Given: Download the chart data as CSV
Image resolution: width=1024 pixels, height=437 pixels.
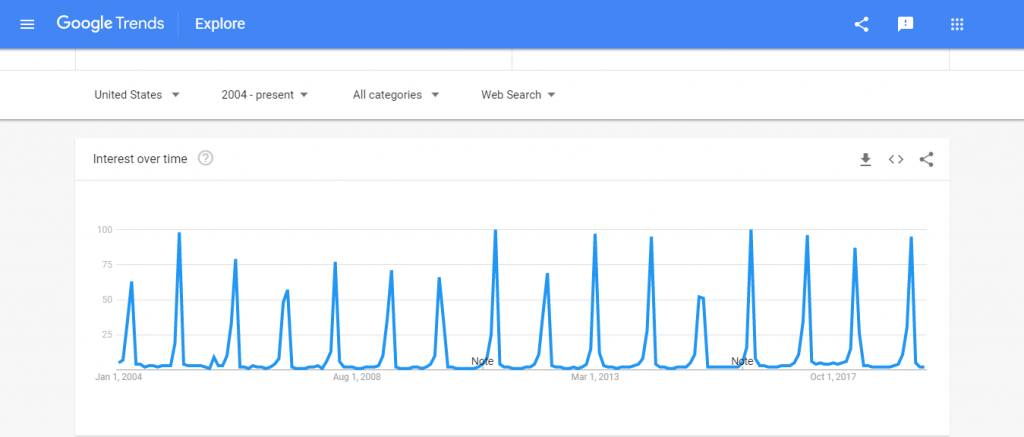Looking at the screenshot, I should [866, 159].
